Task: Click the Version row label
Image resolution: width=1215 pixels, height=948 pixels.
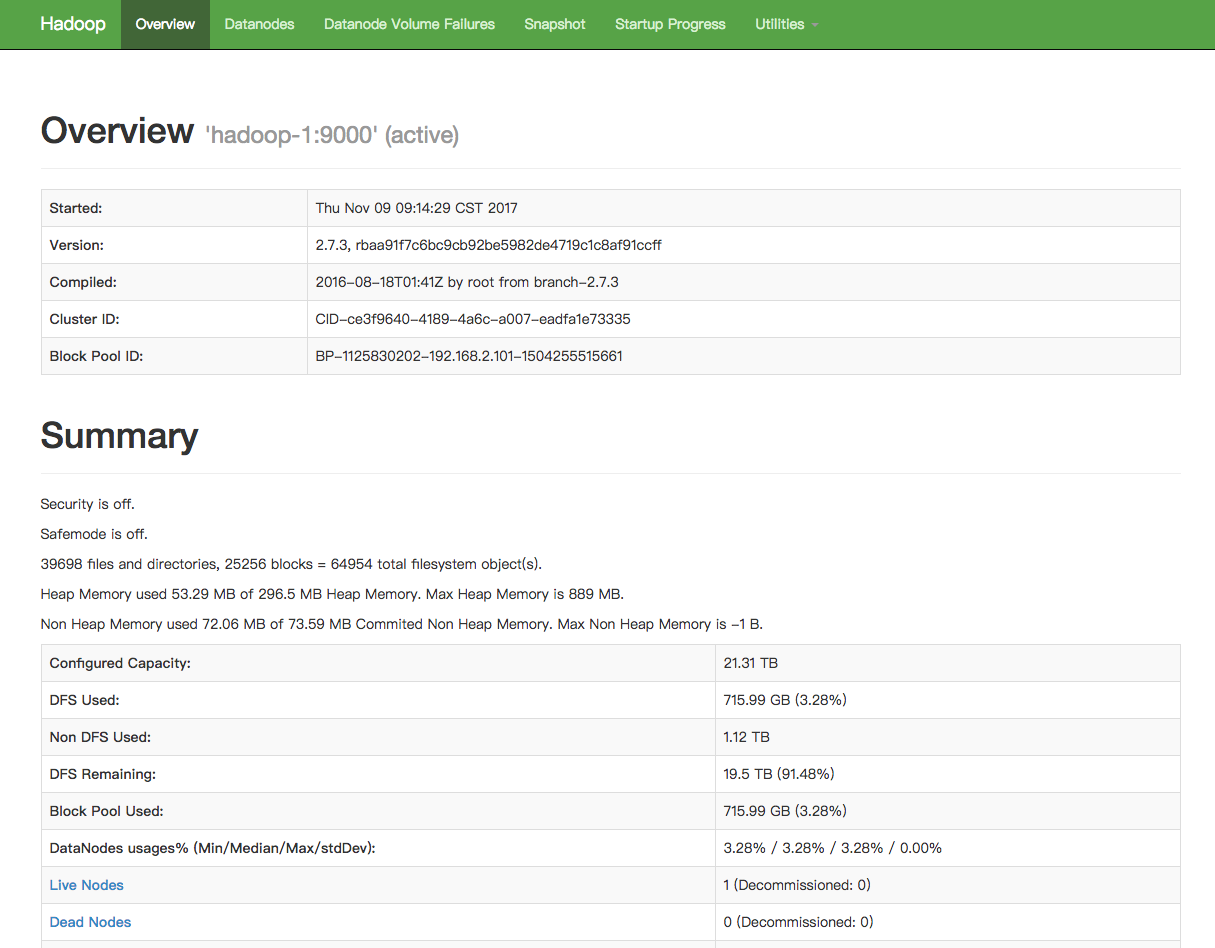Action: 77,245
